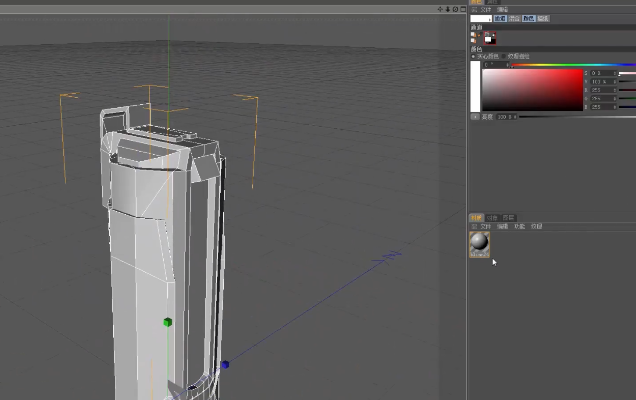636x400 pixels.
Task: Select the second radio option beside 实心颜色
Action: (x=504, y=56)
